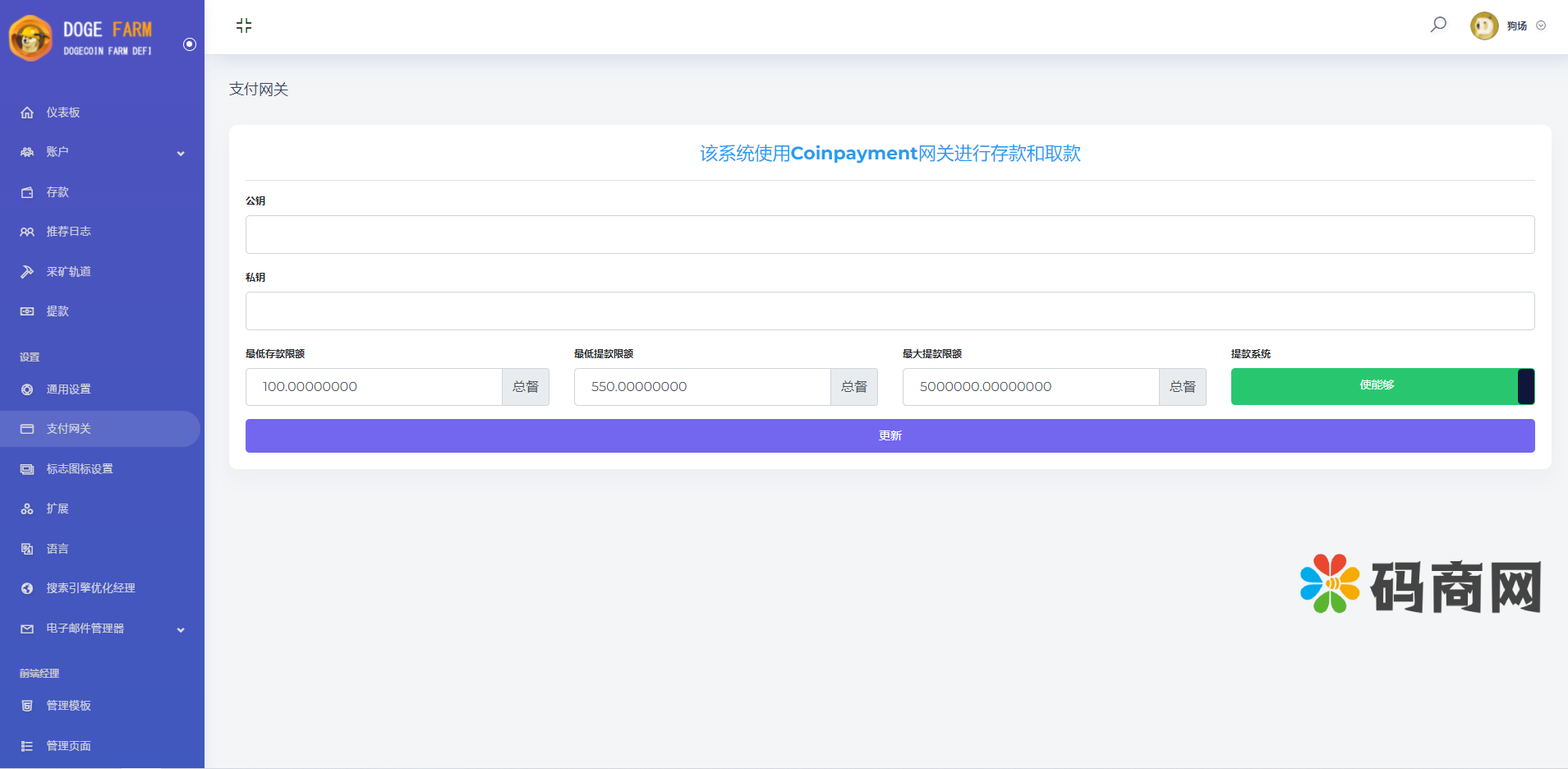Go to 推荐日志 menu item

[x=69, y=232]
